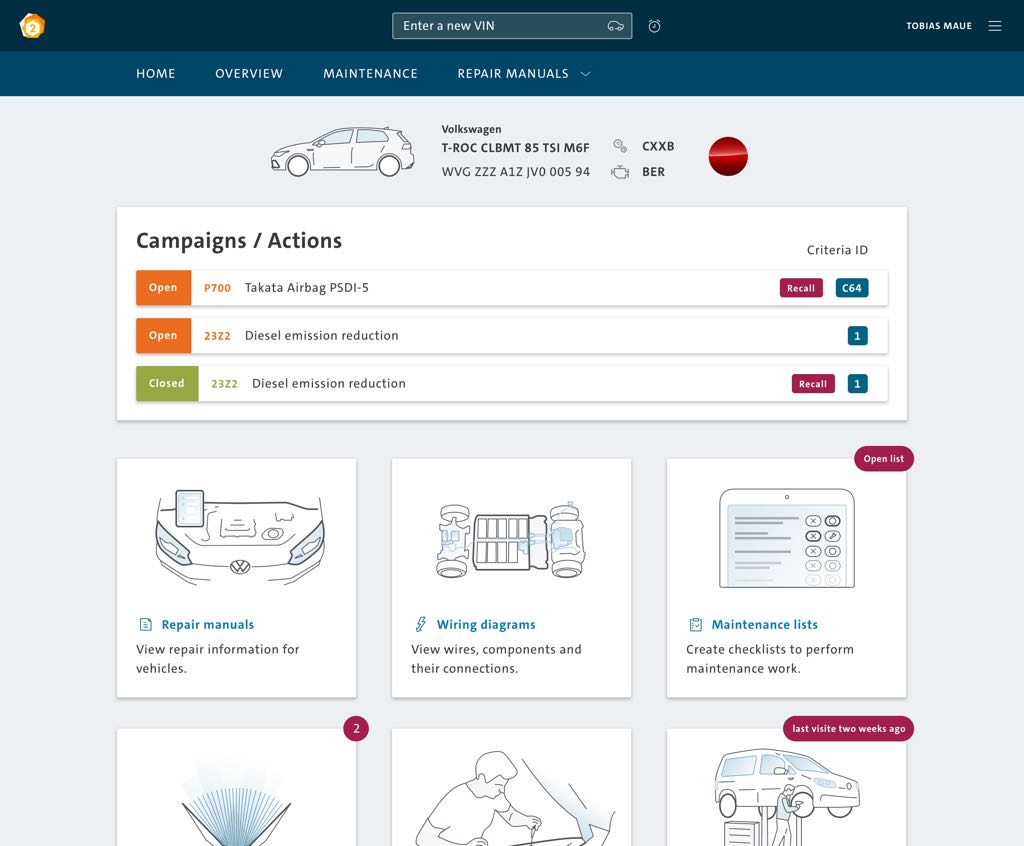The image size is (1024, 846).
Task: Open the hamburger menu icon
Action: pos(995,26)
